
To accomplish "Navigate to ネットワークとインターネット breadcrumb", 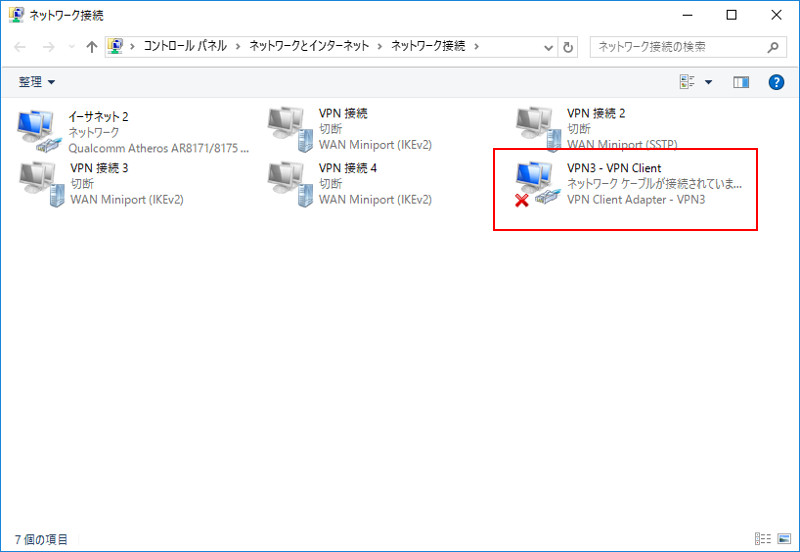I will (x=309, y=46).
